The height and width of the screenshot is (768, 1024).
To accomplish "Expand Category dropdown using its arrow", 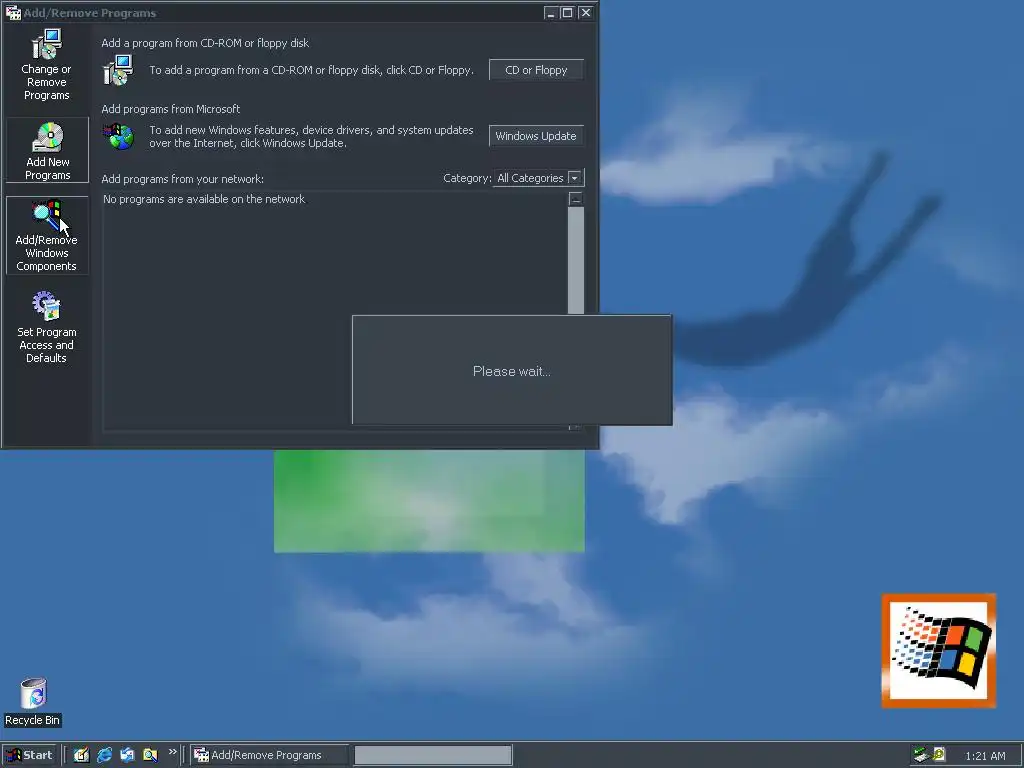I will click(x=575, y=178).
